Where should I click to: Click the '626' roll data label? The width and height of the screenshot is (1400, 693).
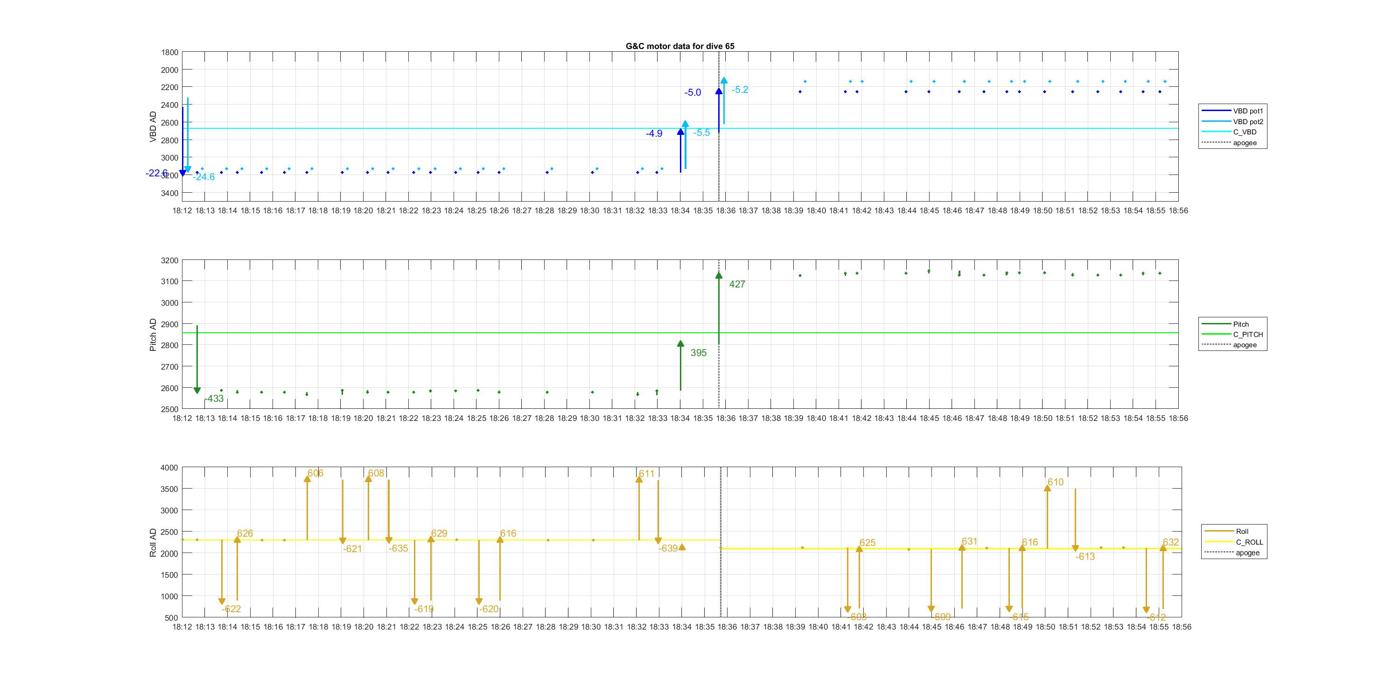click(x=245, y=534)
